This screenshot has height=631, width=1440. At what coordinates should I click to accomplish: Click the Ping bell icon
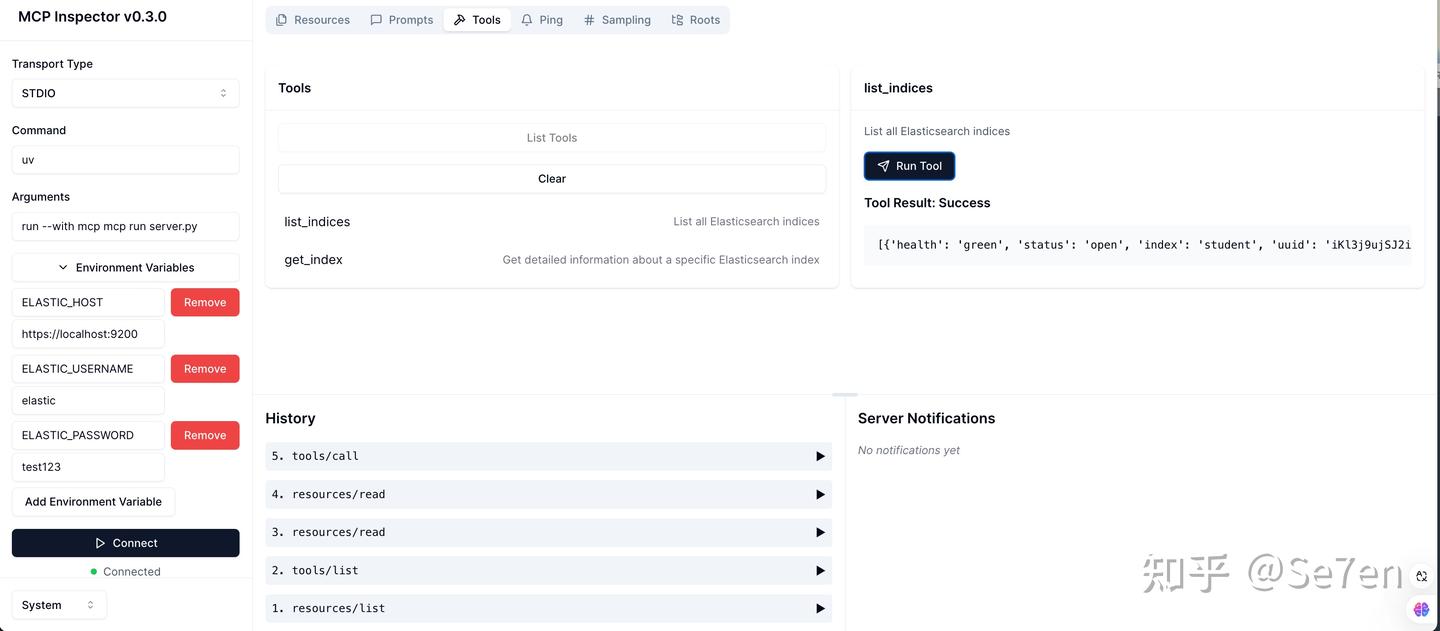click(527, 18)
